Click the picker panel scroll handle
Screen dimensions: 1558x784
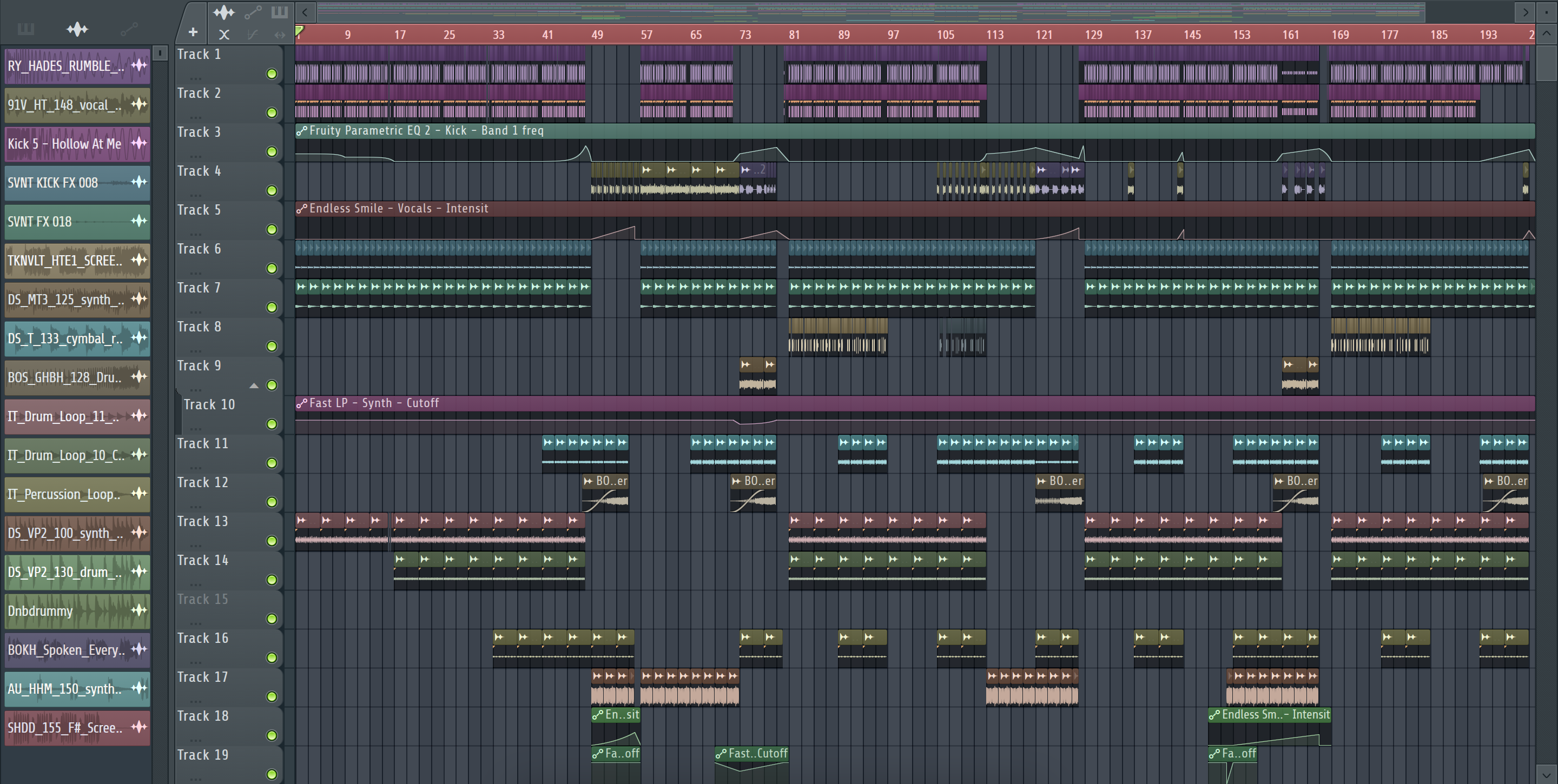[160, 53]
